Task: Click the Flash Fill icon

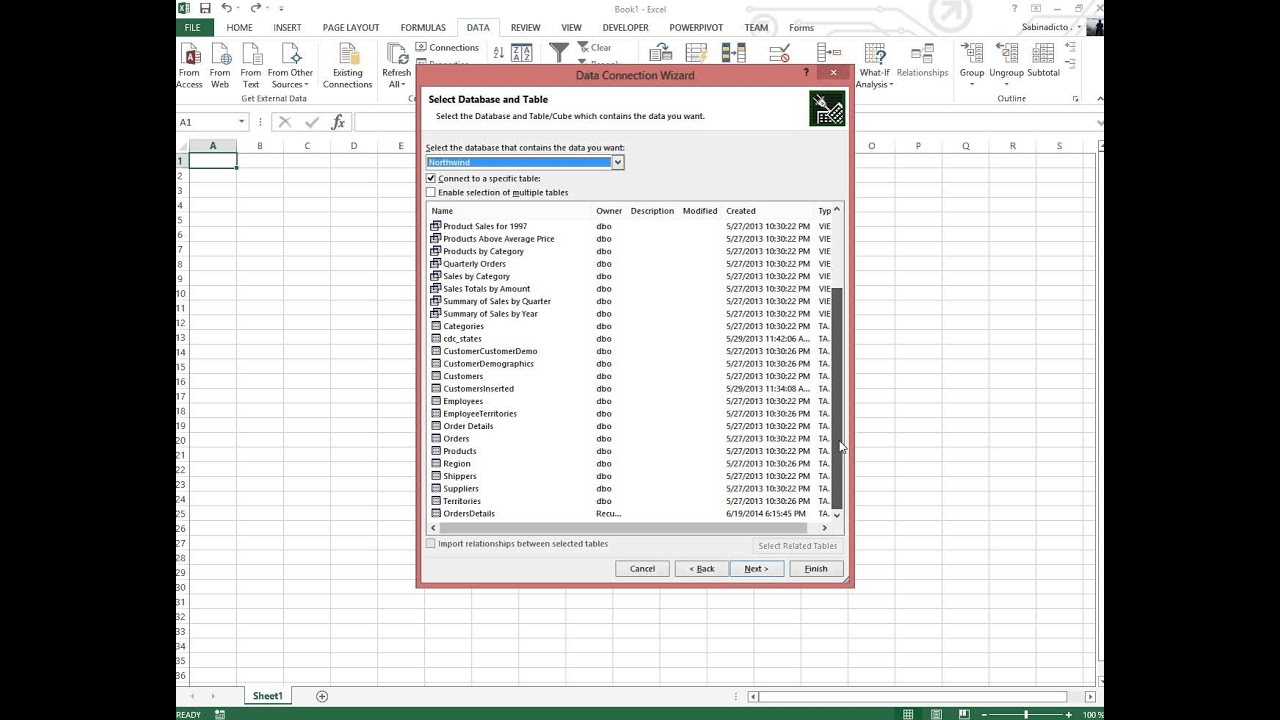Action: click(x=697, y=53)
